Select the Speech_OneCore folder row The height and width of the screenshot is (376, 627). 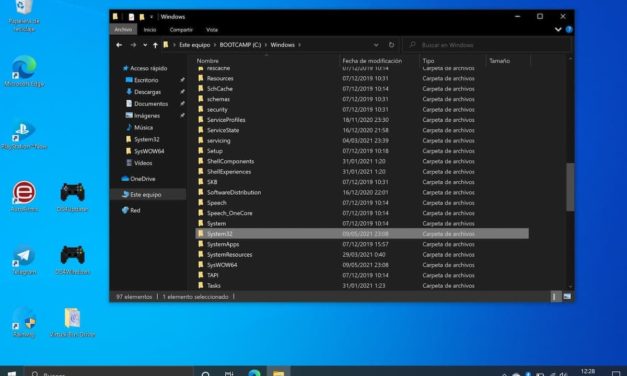point(362,213)
